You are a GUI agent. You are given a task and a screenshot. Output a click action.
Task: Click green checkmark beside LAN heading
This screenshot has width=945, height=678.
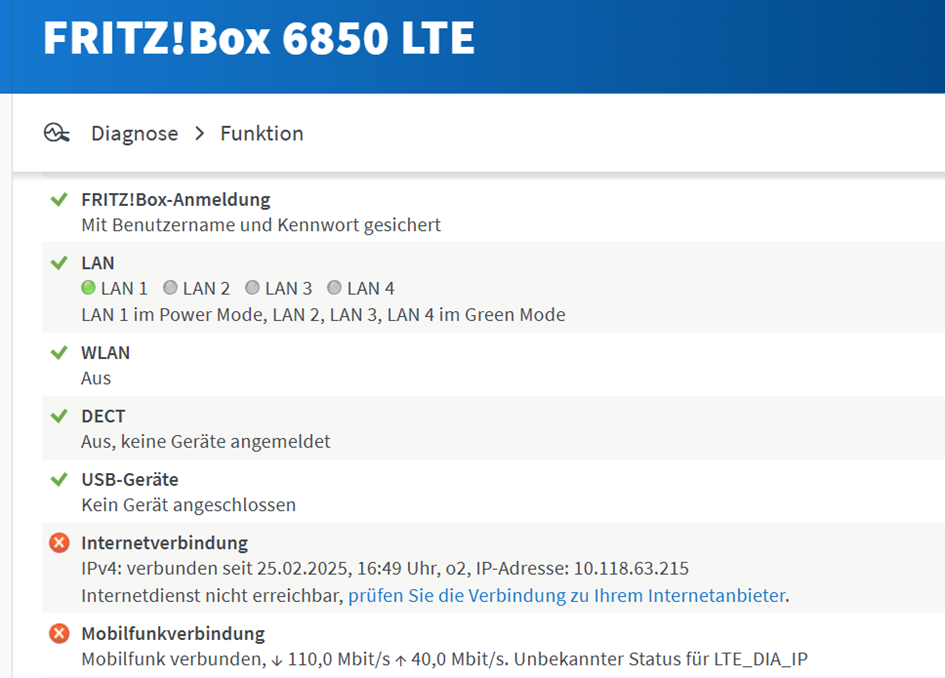click(59, 263)
